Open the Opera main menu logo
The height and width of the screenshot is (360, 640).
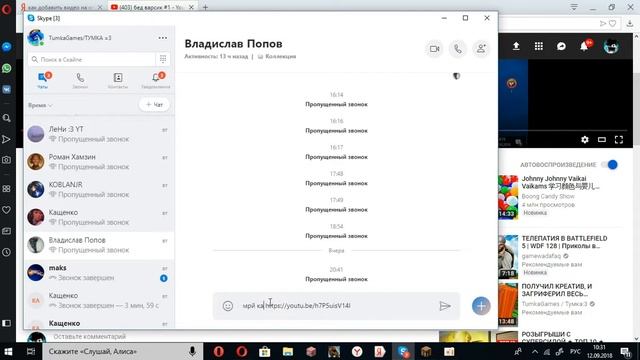tap(6, 9)
